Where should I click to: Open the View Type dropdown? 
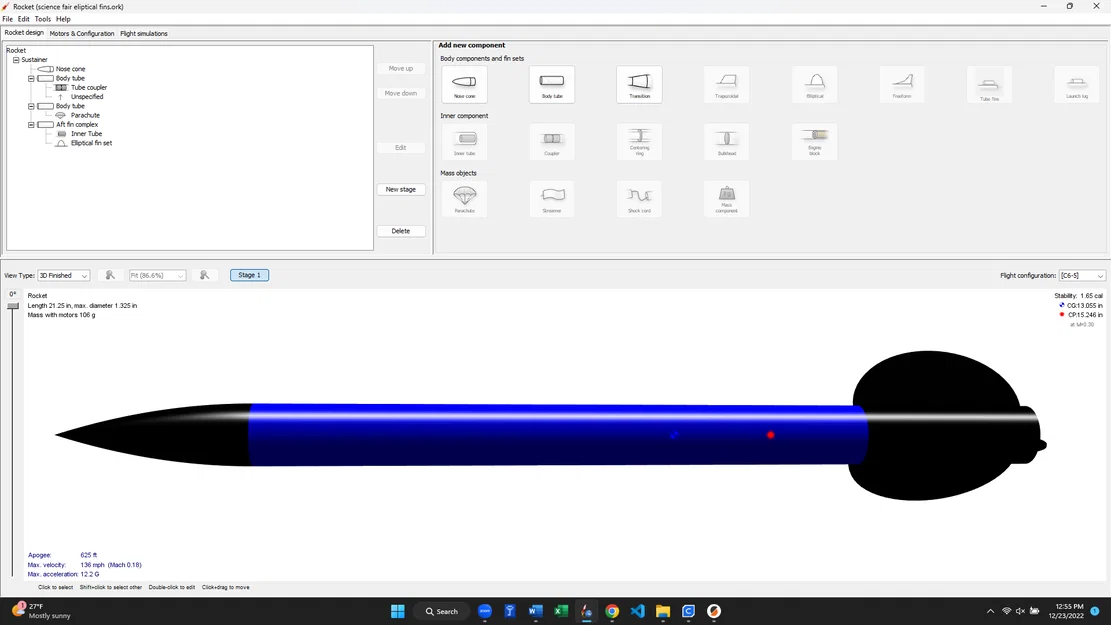click(62, 275)
